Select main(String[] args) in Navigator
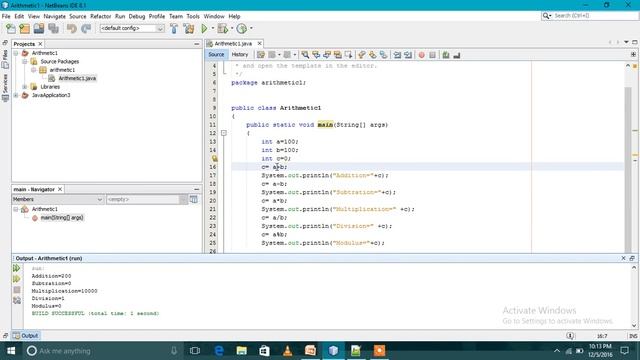 [62, 218]
